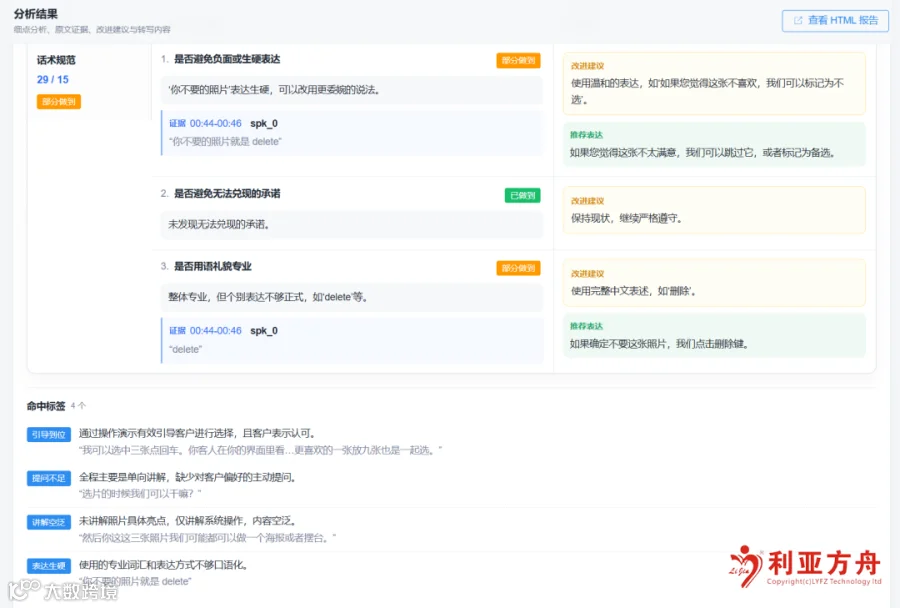This screenshot has height=608, width=900.
Task: Click the recommended phrase 如果您觉得这张不太满意
Action: (623, 153)
